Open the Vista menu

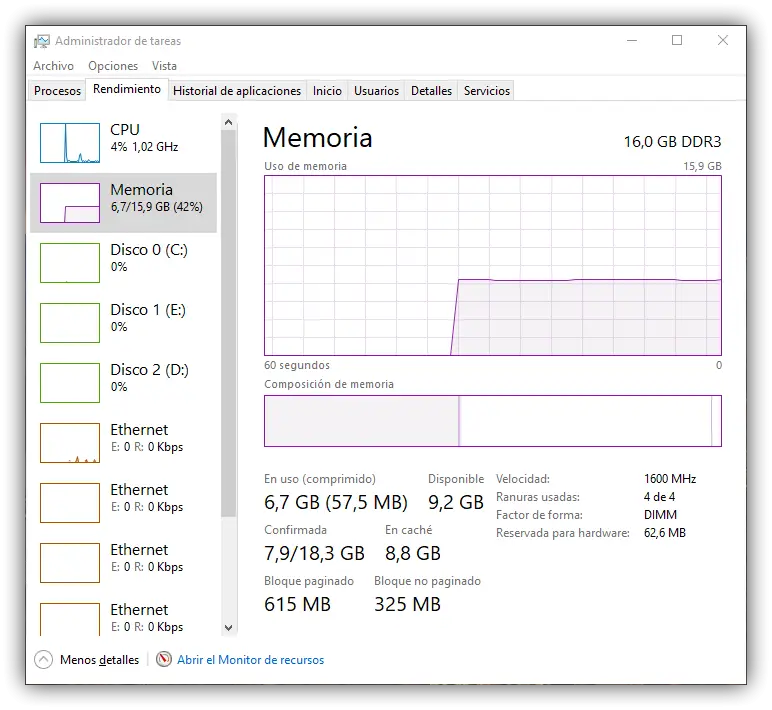pos(164,66)
